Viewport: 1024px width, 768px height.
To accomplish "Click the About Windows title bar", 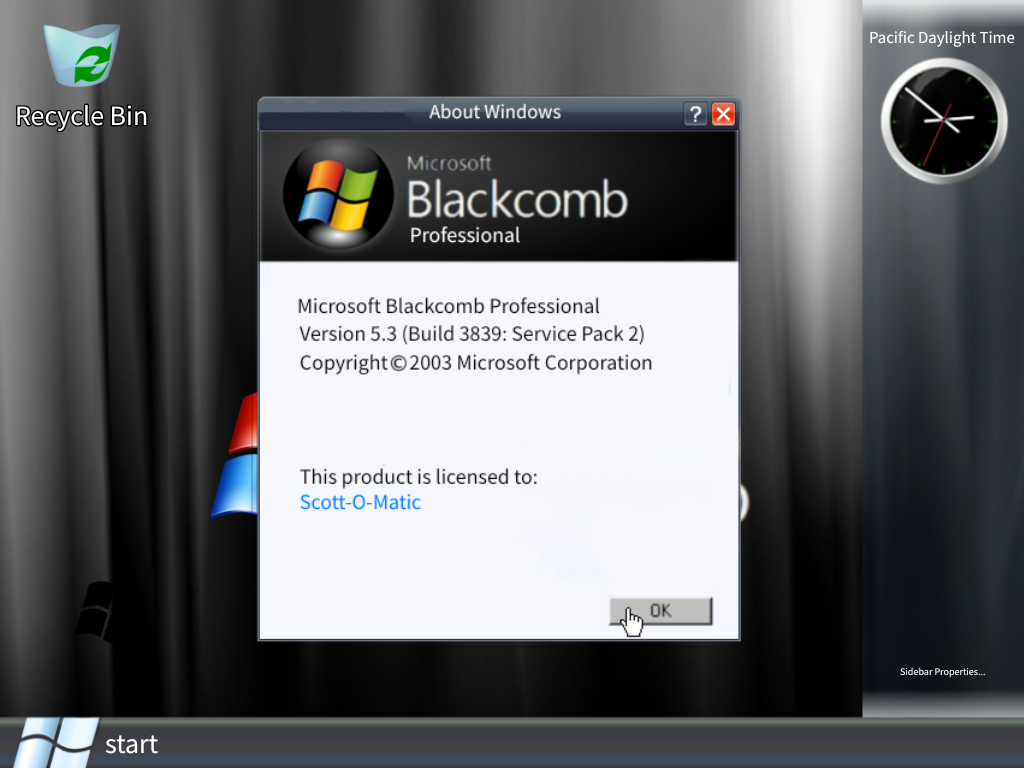I will click(x=494, y=112).
